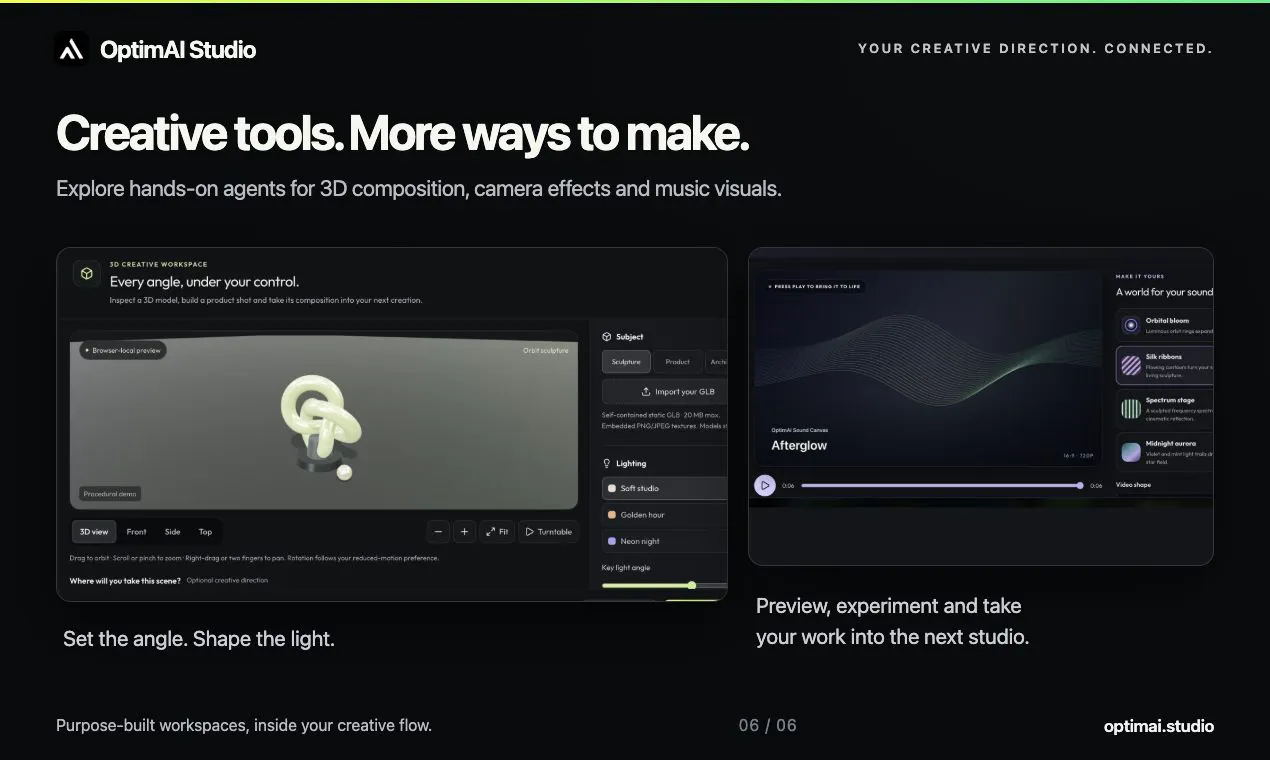Choose the Neon night lighting preset

coord(665,541)
